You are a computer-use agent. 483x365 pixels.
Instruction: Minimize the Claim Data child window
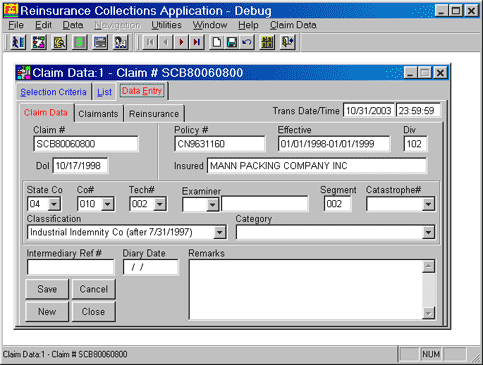click(410, 73)
